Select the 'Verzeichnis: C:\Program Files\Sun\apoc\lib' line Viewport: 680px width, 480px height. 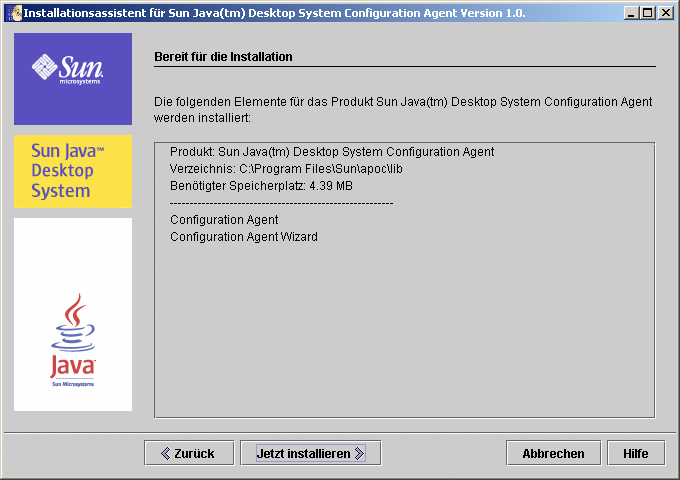click(x=286, y=169)
